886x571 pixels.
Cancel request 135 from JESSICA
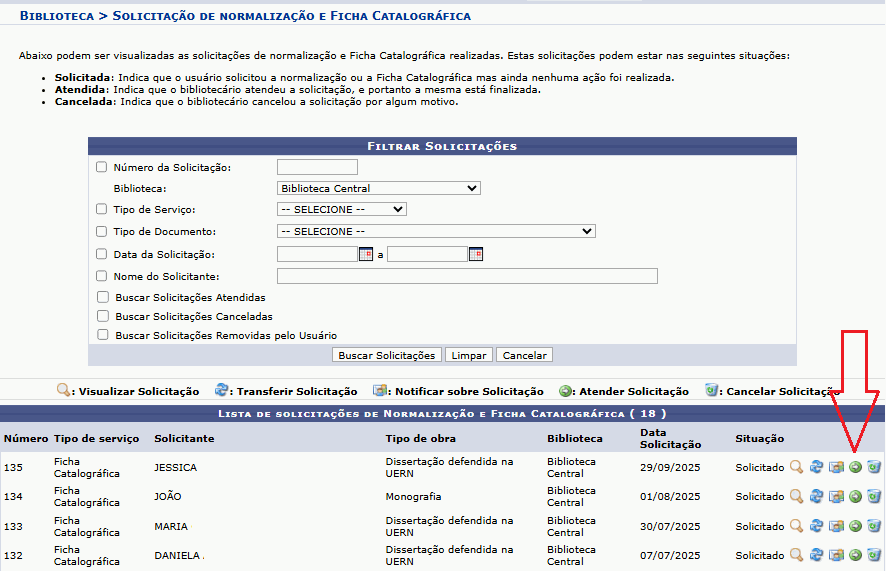click(x=874, y=467)
